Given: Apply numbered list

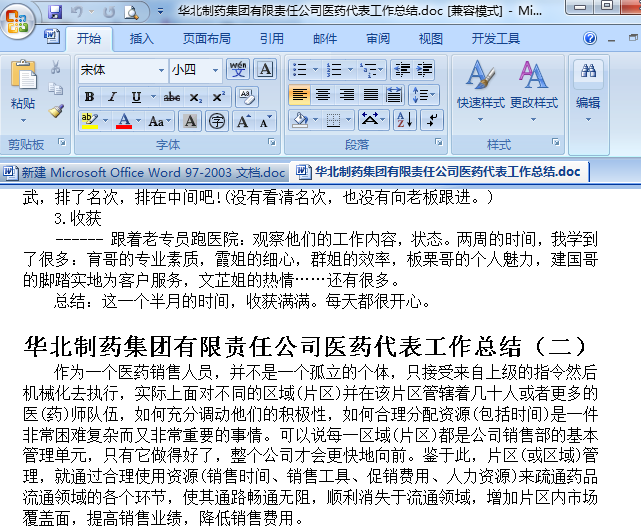Looking at the screenshot, I should point(334,70).
